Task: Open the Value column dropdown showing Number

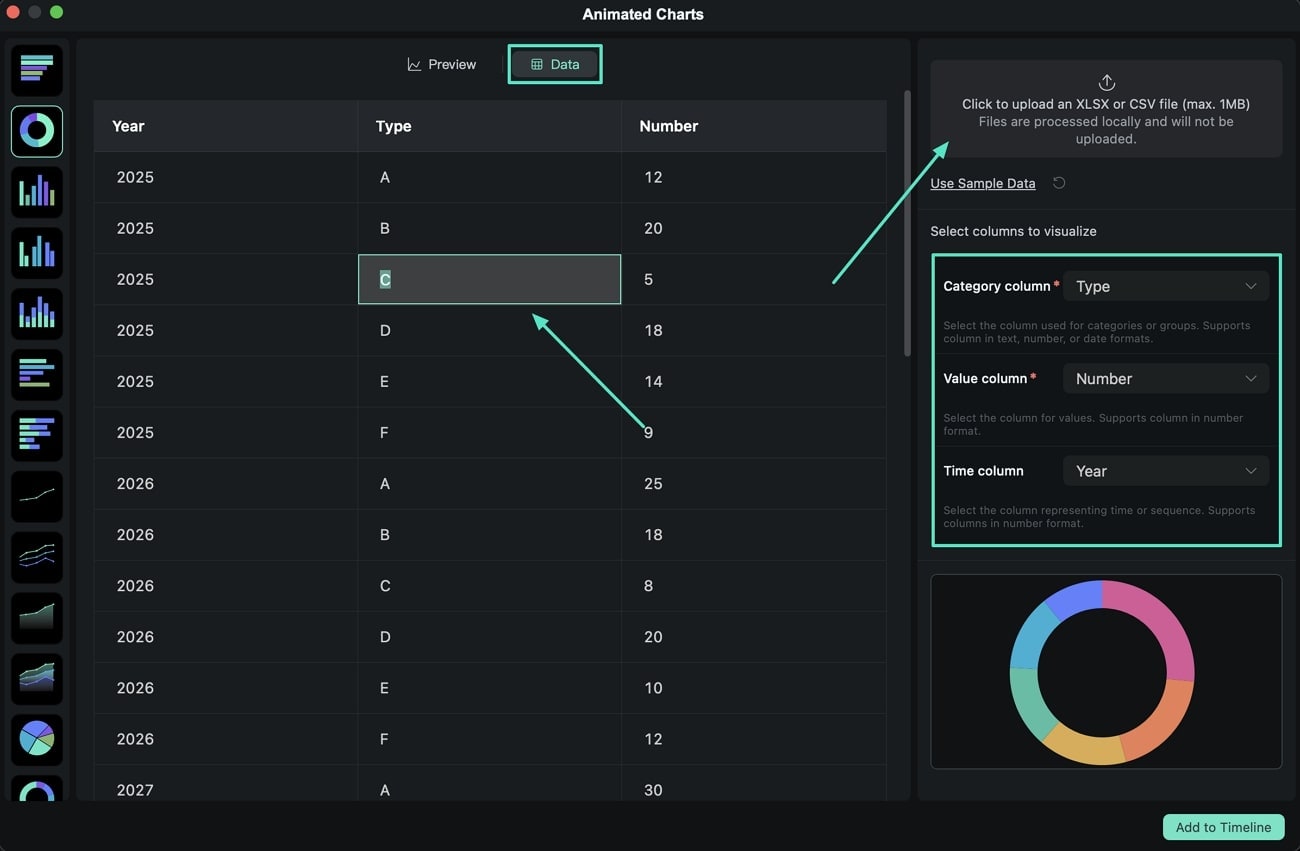Action: (1165, 378)
